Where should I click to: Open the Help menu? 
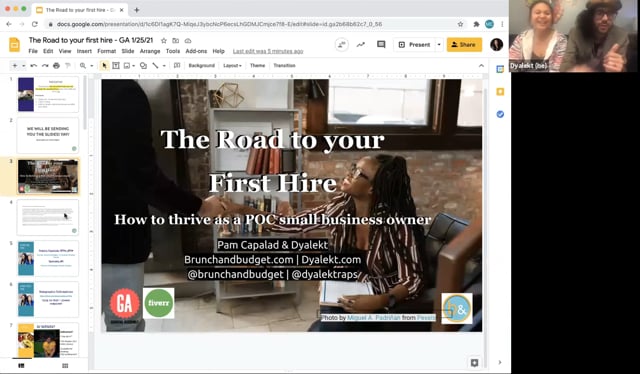click(218, 51)
